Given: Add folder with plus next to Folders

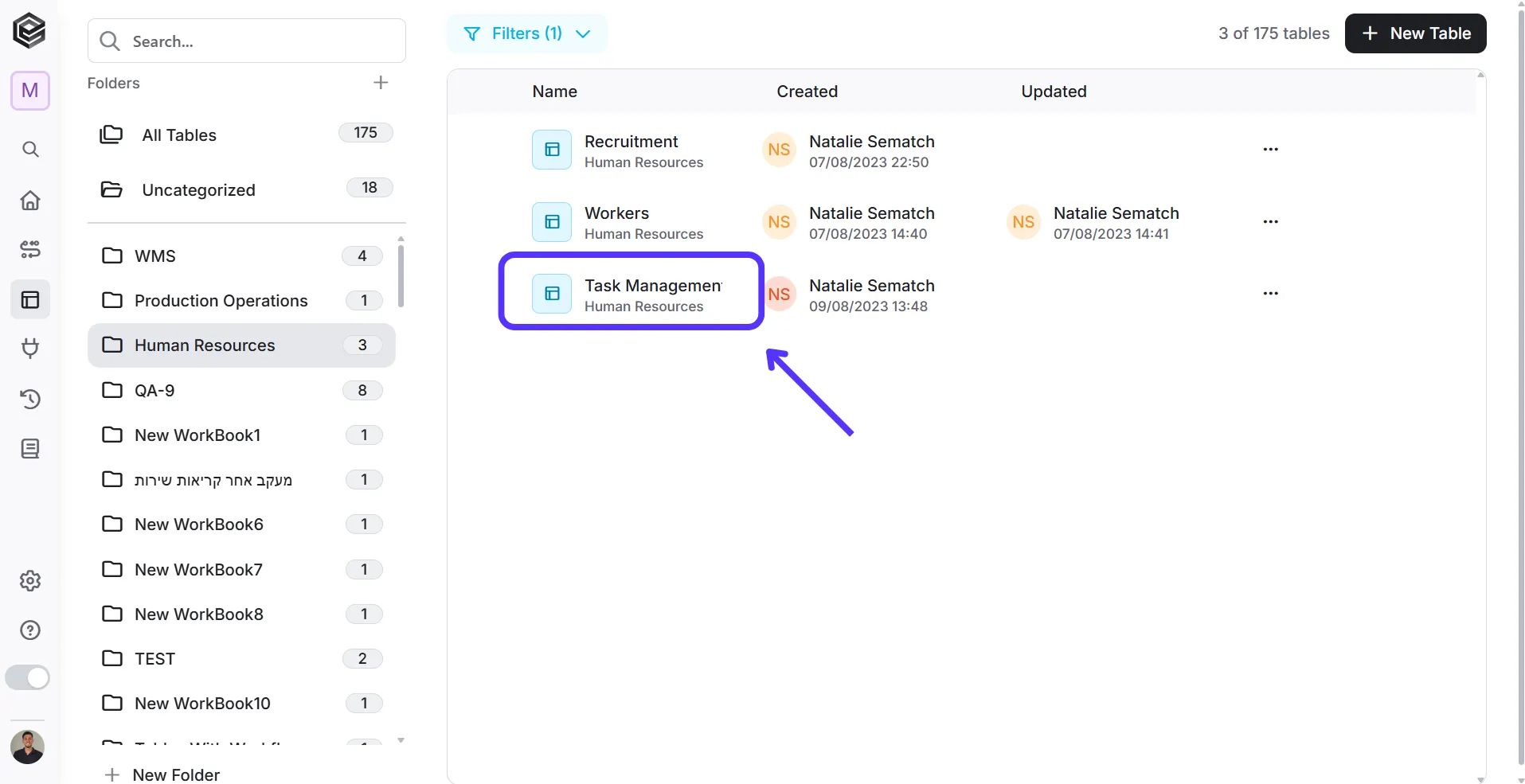Looking at the screenshot, I should [x=381, y=83].
